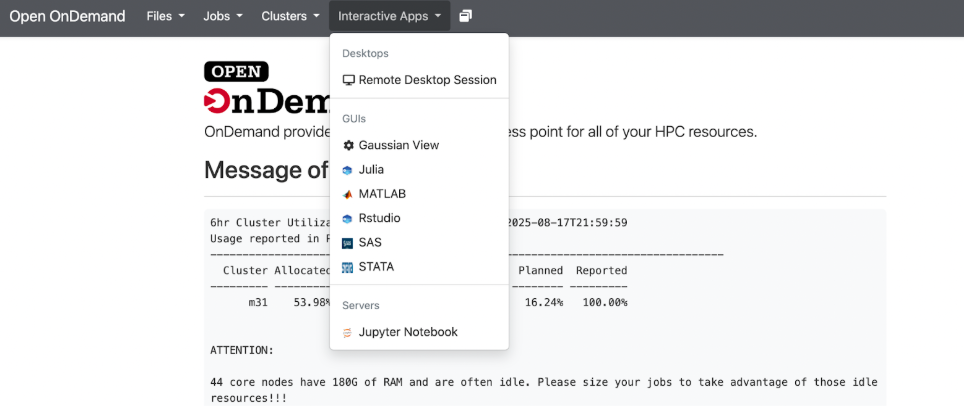This screenshot has height=406, width=964.
Task: Click the STATA app icon
Action: [x=348, y=267]
